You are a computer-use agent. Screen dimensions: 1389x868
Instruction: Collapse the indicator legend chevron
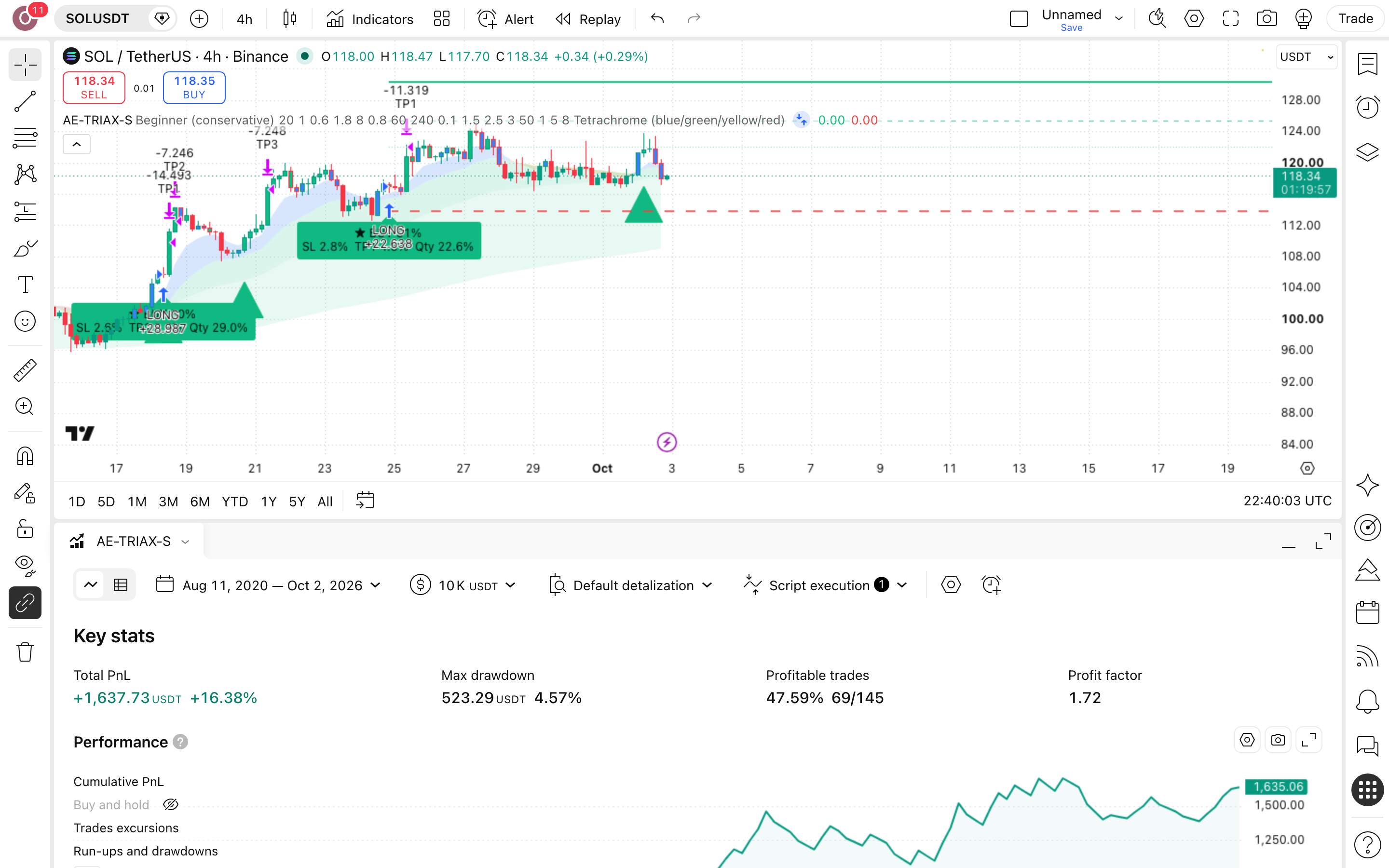pyautogui.click(x=76, y=144)
